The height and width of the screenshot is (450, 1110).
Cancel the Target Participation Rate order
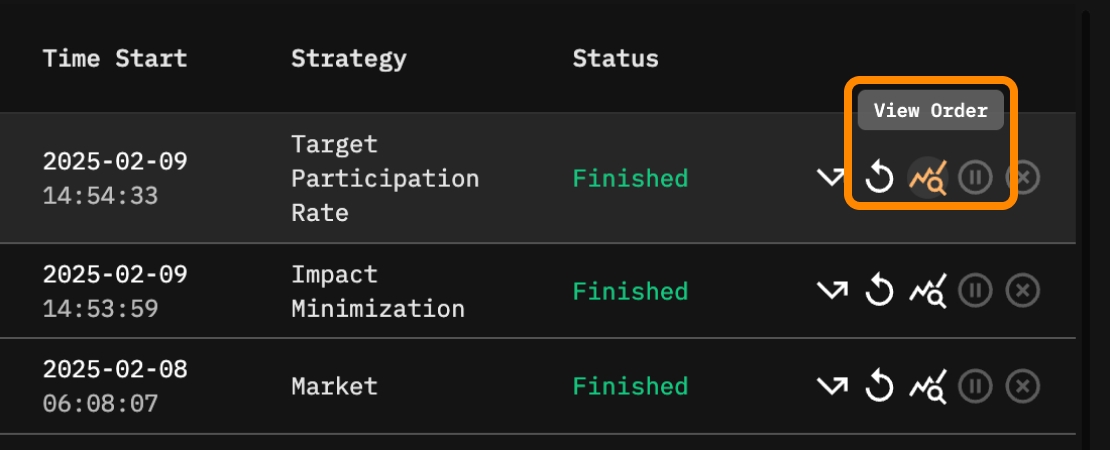point(1023,179)
